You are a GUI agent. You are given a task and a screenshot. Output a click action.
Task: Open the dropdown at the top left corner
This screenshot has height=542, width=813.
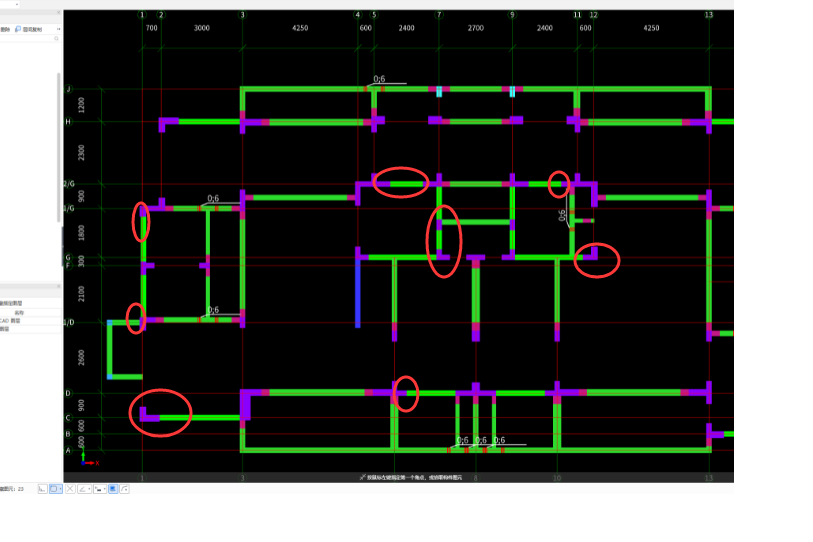17,4
